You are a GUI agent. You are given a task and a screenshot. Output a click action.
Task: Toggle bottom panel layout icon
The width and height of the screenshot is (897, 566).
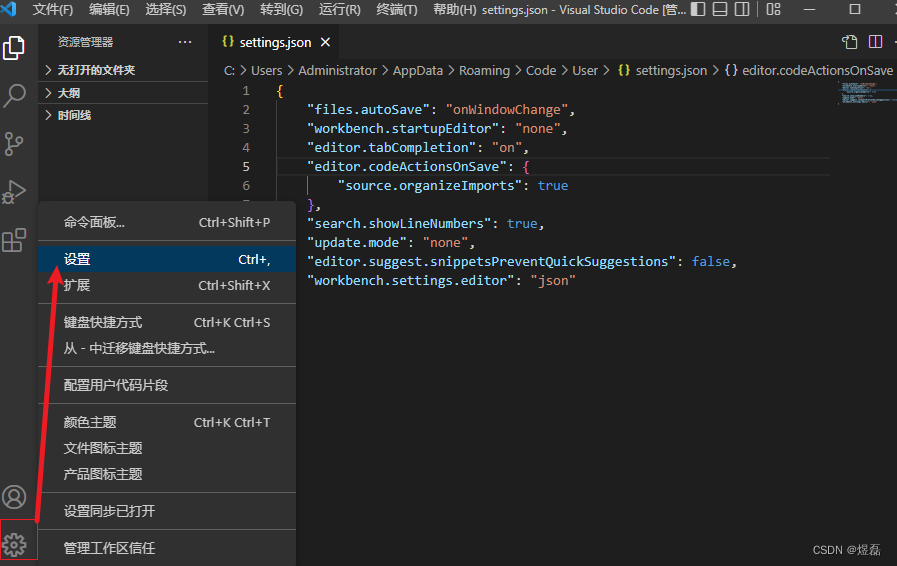[720, 9]
